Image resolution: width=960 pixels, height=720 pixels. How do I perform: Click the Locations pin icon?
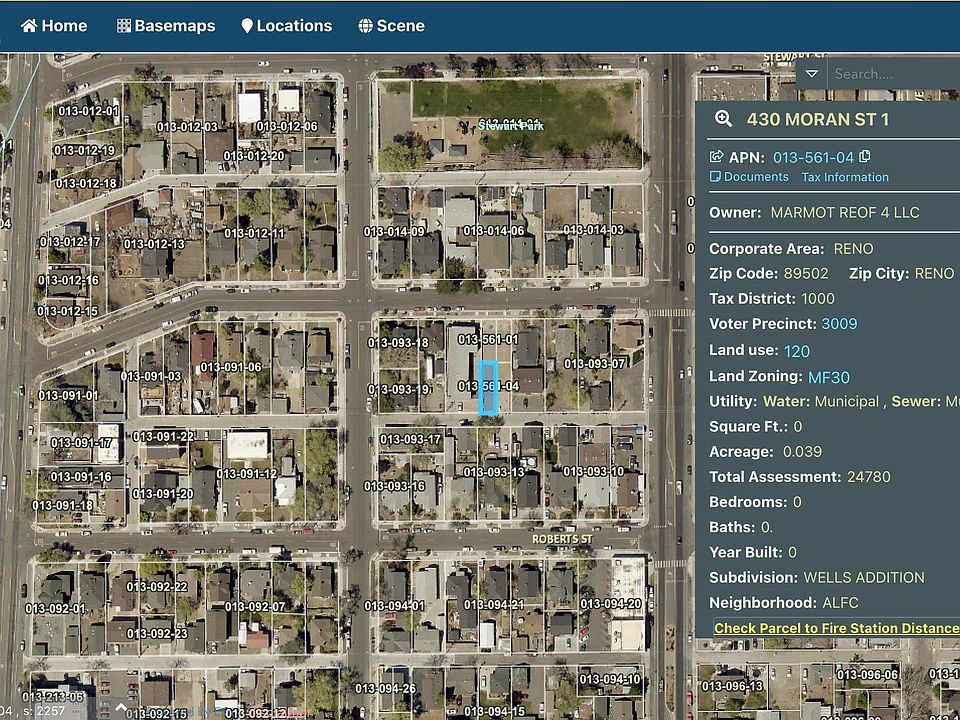coord(247,26)
